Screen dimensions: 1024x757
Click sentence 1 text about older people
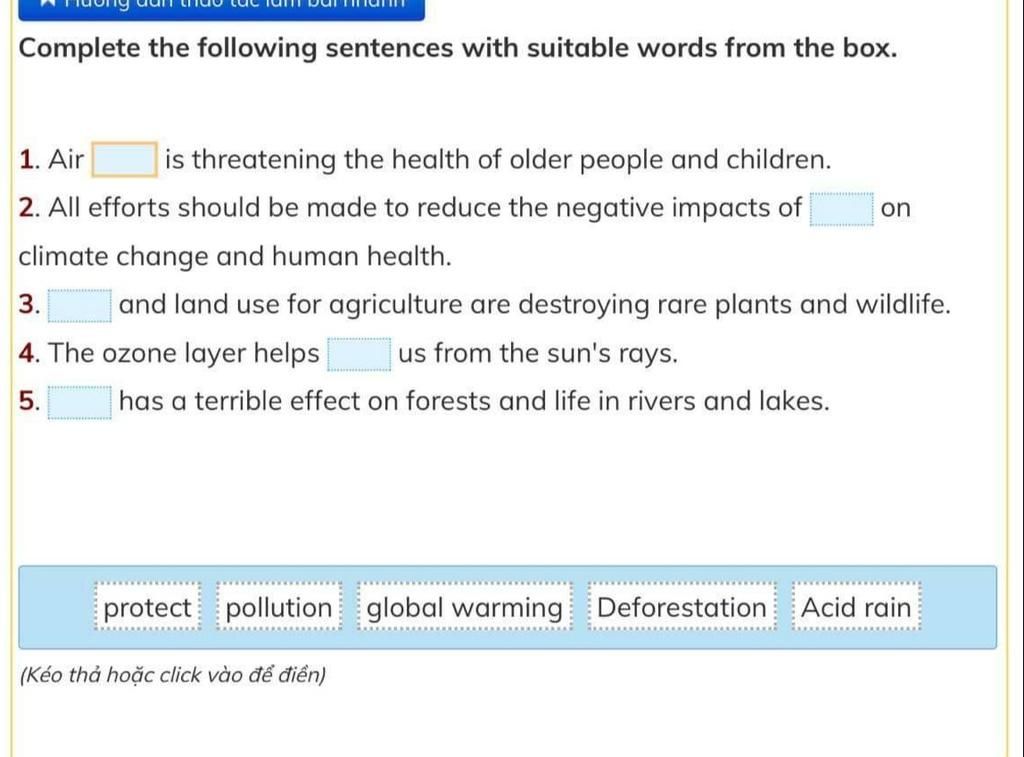498,159
